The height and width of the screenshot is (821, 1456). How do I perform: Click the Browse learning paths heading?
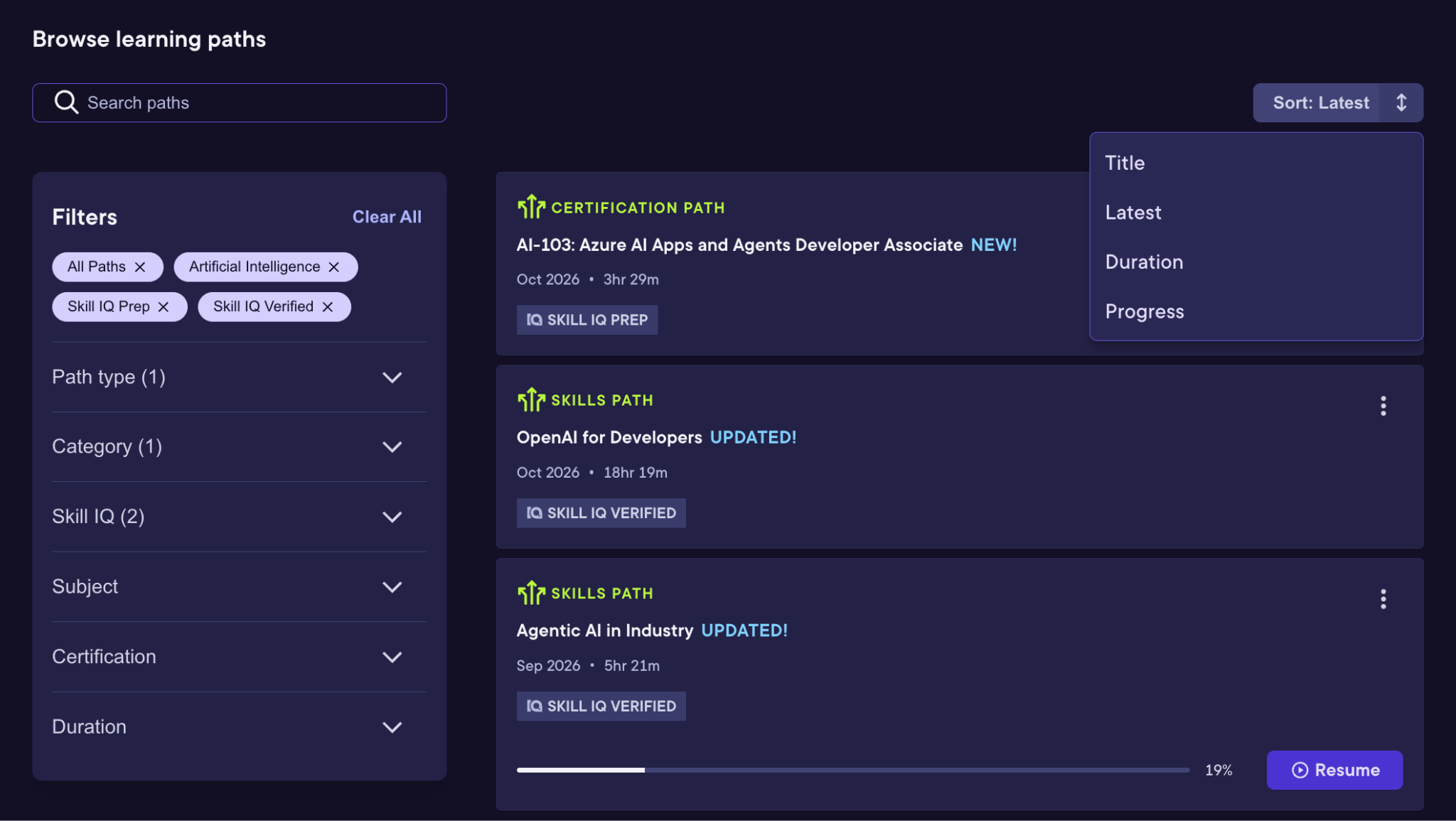click(149, 39)
